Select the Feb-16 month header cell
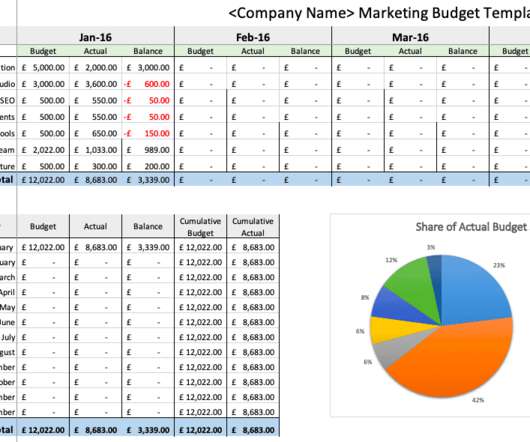The height and width of the screenshot is (442, 530). tap(253, 37)
